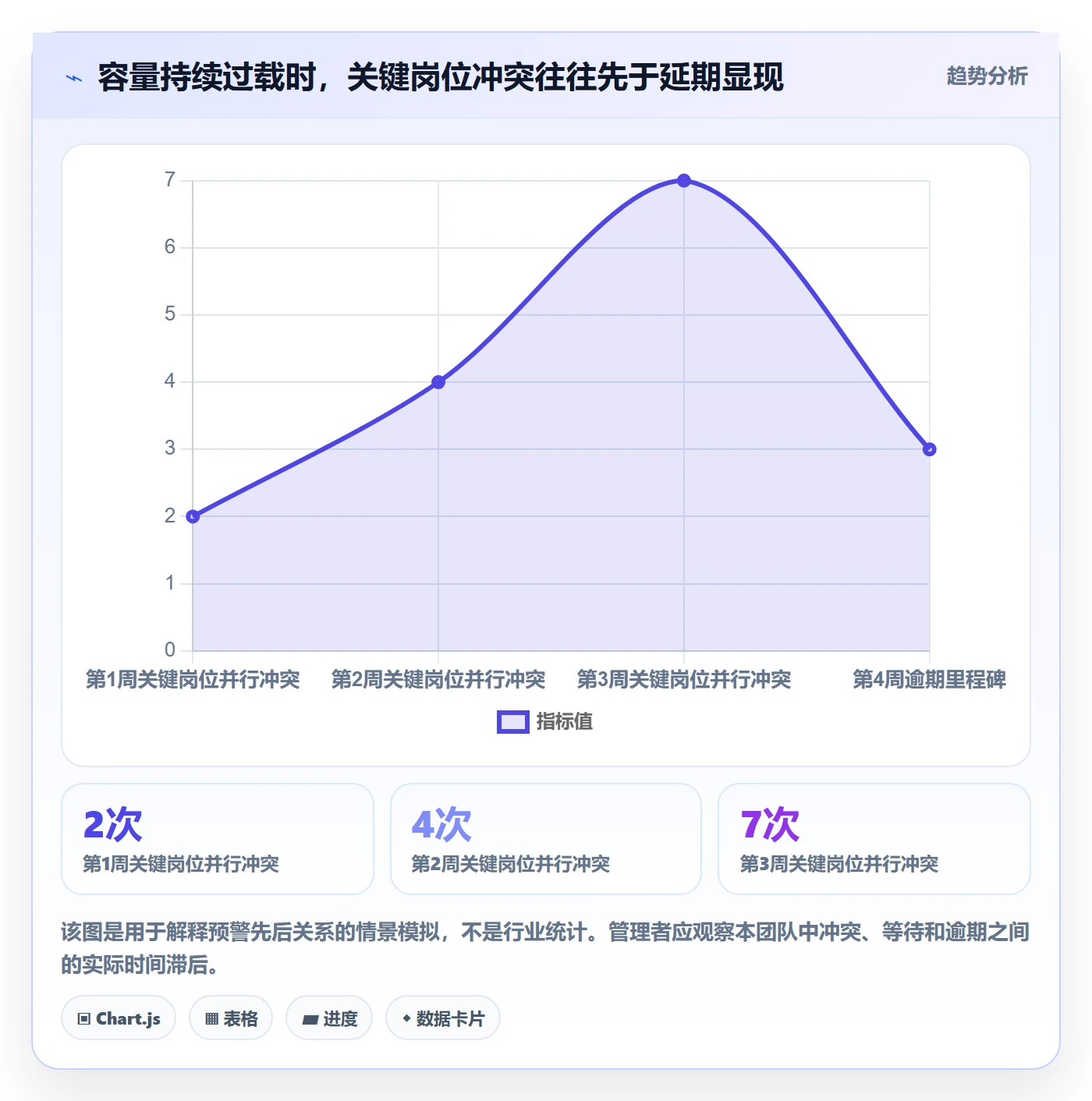Click x-axis label 第1周关键岗位并行冲突
The height and width of the screenshot is (1101, 1092).
coord(193,680)
